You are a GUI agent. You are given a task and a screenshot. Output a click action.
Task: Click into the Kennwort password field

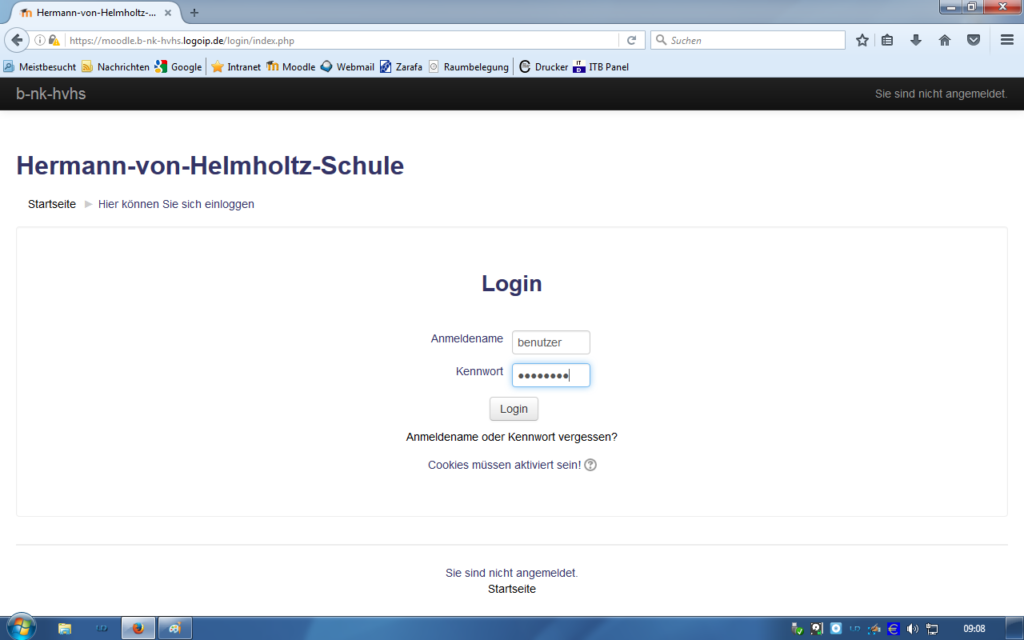[550, 375]
